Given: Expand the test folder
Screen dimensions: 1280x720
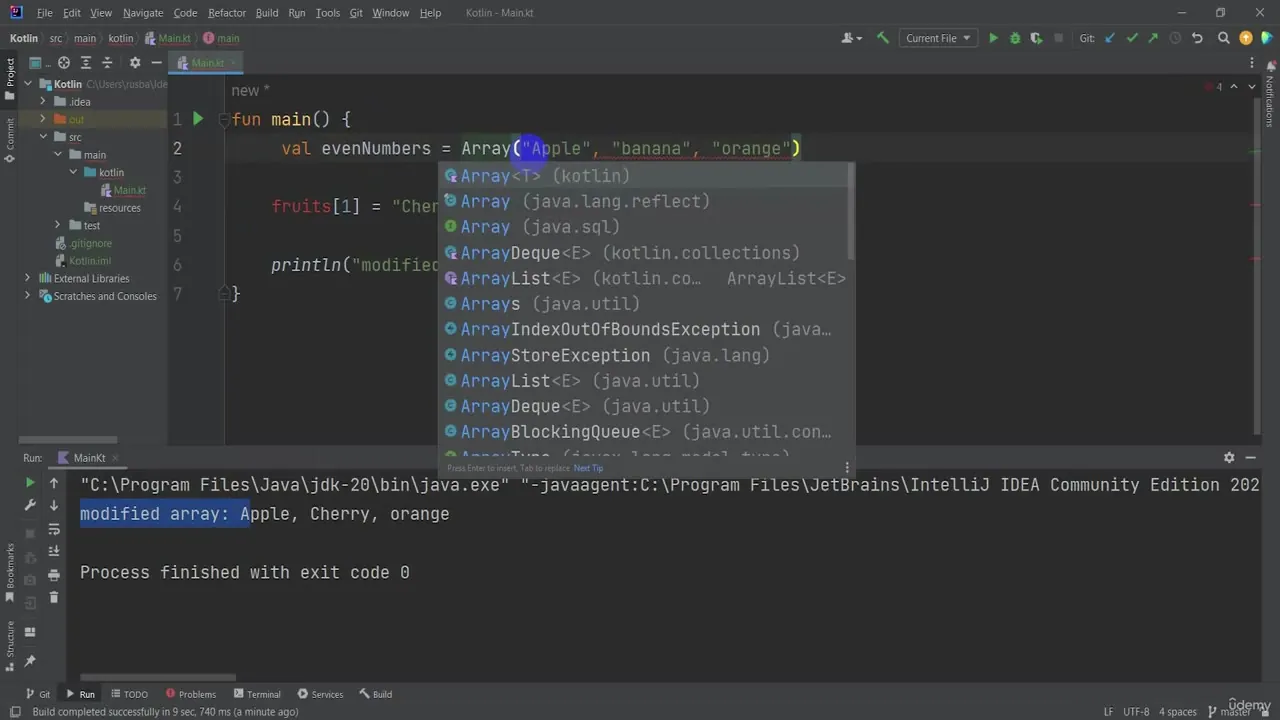Looking at the screenshot, I should coord(58,225).
